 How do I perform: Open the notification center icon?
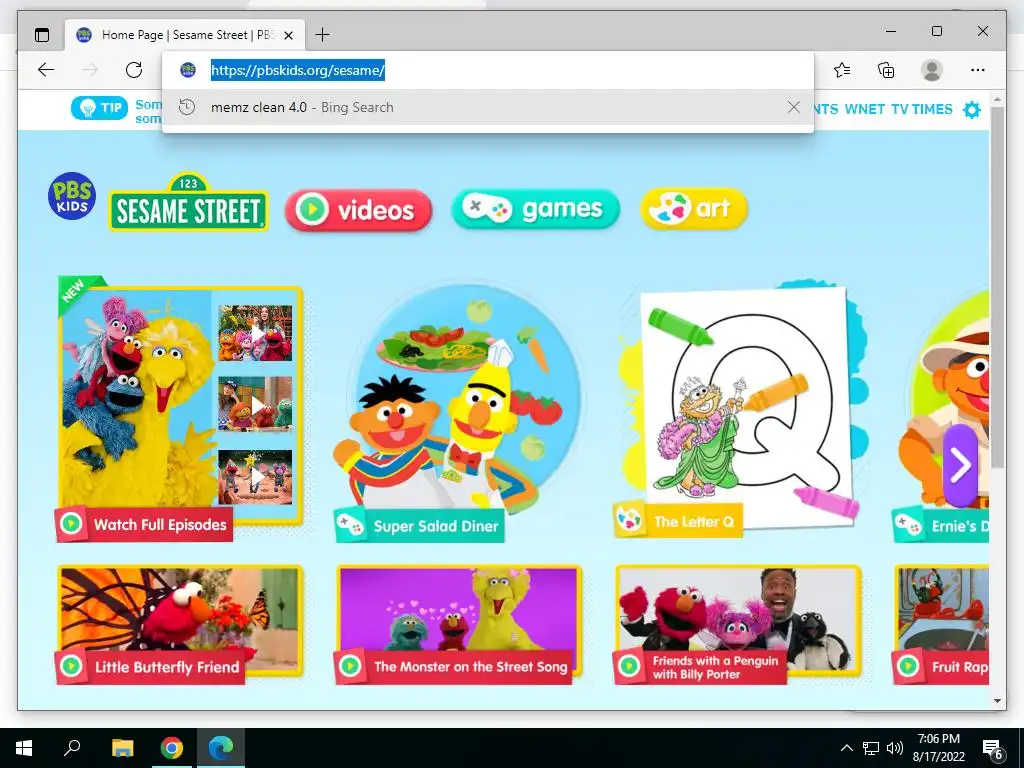993,750
